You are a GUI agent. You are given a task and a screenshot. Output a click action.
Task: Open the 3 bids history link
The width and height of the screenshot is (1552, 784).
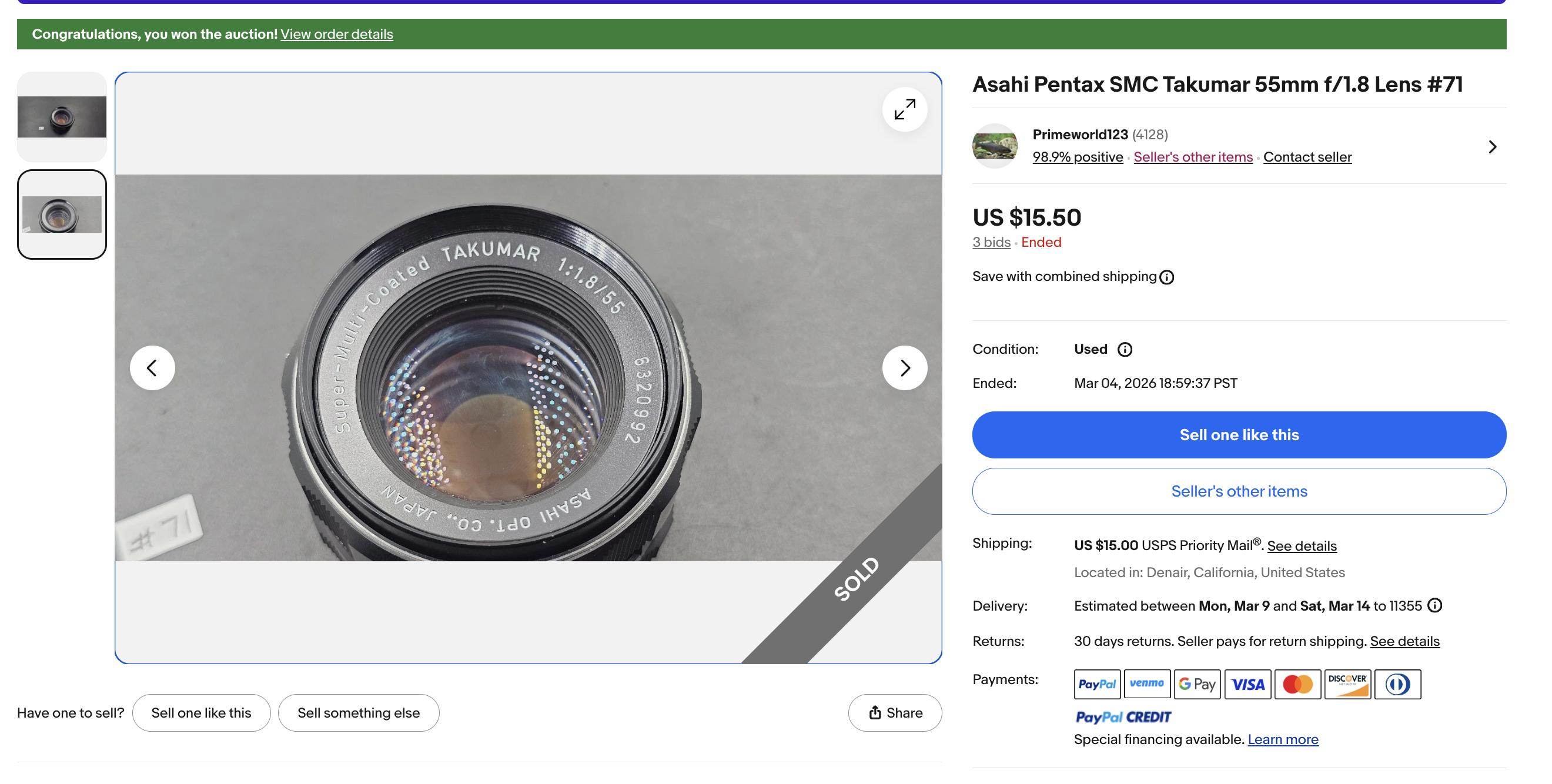coord(991,242)
